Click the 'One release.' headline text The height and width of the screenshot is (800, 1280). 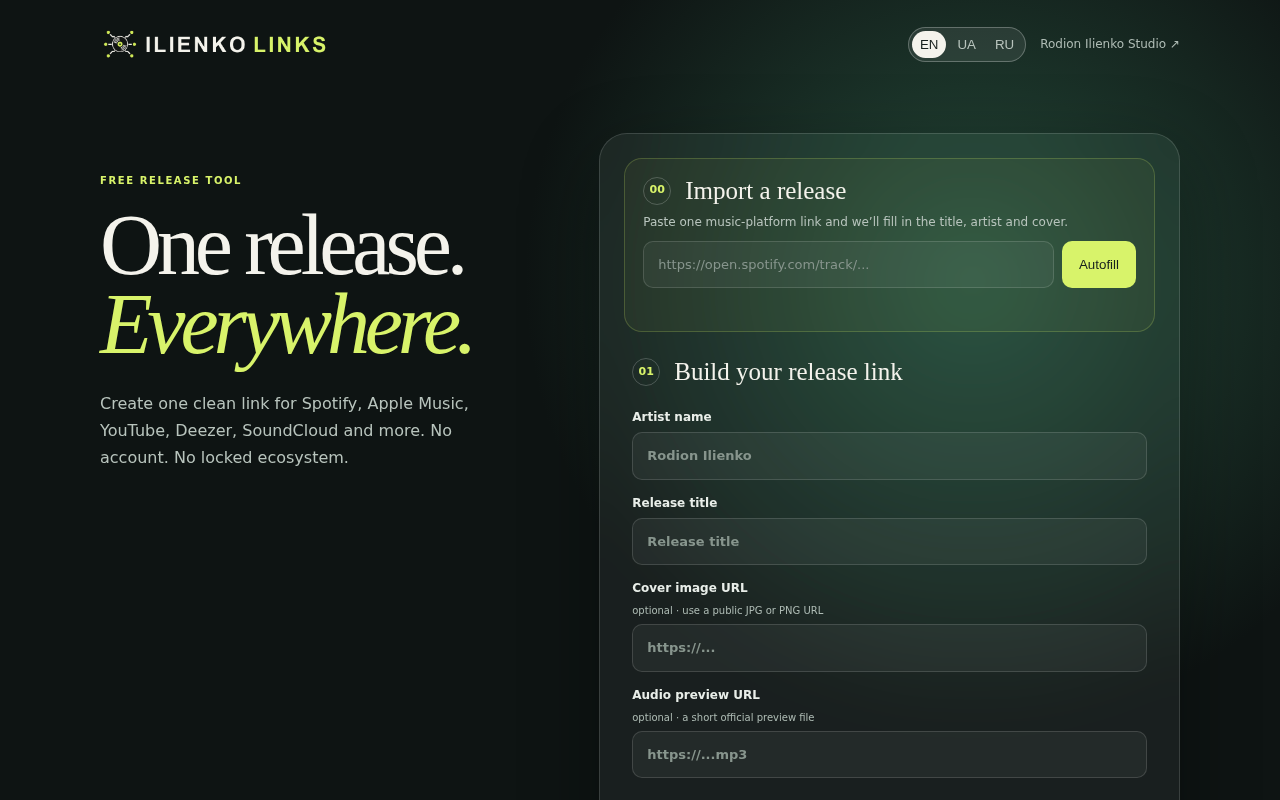pos(282,246)
